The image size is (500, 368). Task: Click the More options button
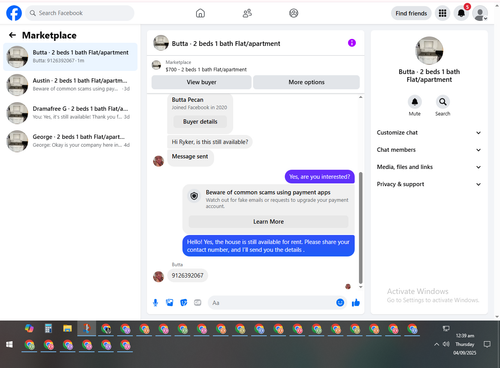pyautogui.click(x=306, y=82)
